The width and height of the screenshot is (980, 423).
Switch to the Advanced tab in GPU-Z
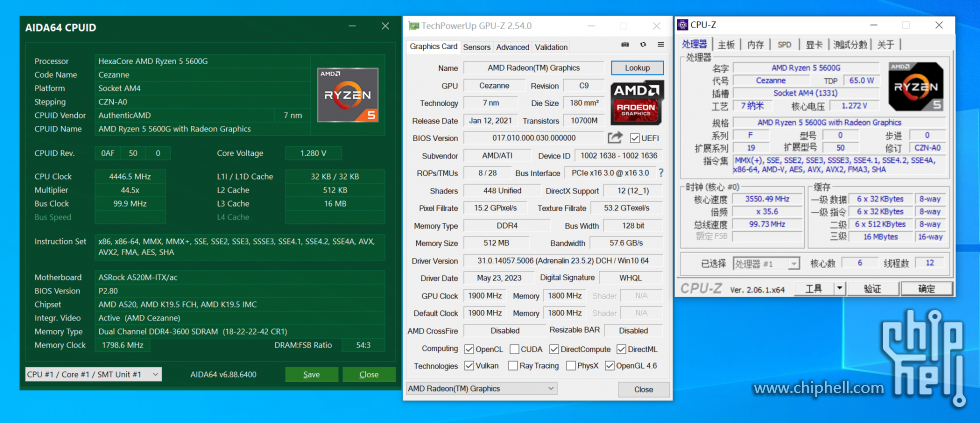pyautogui.click(x=512, y=47)
